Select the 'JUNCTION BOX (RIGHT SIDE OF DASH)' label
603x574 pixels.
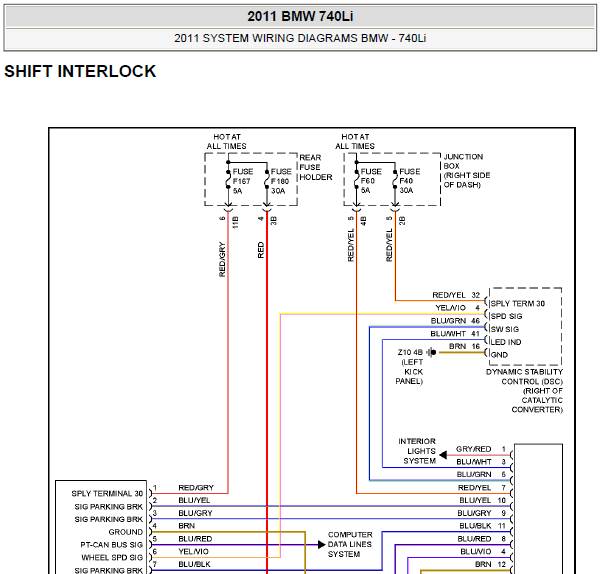466,171
